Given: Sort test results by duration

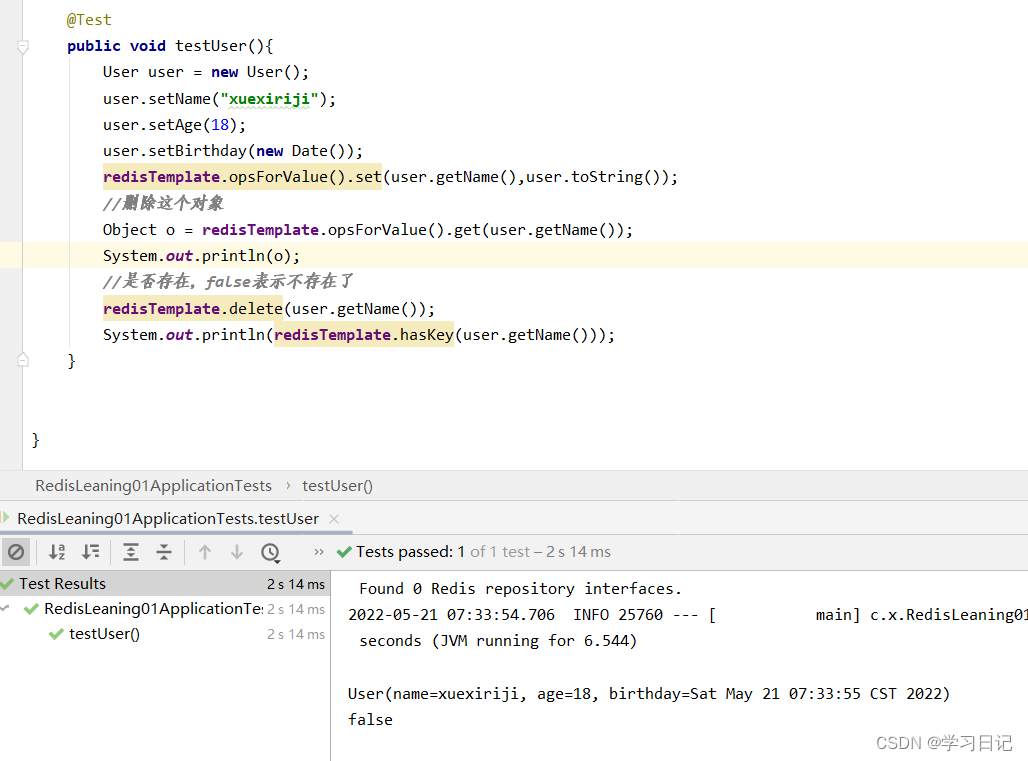Looking at the screenshot, I should pyautogui.click(x=90, y=552).
